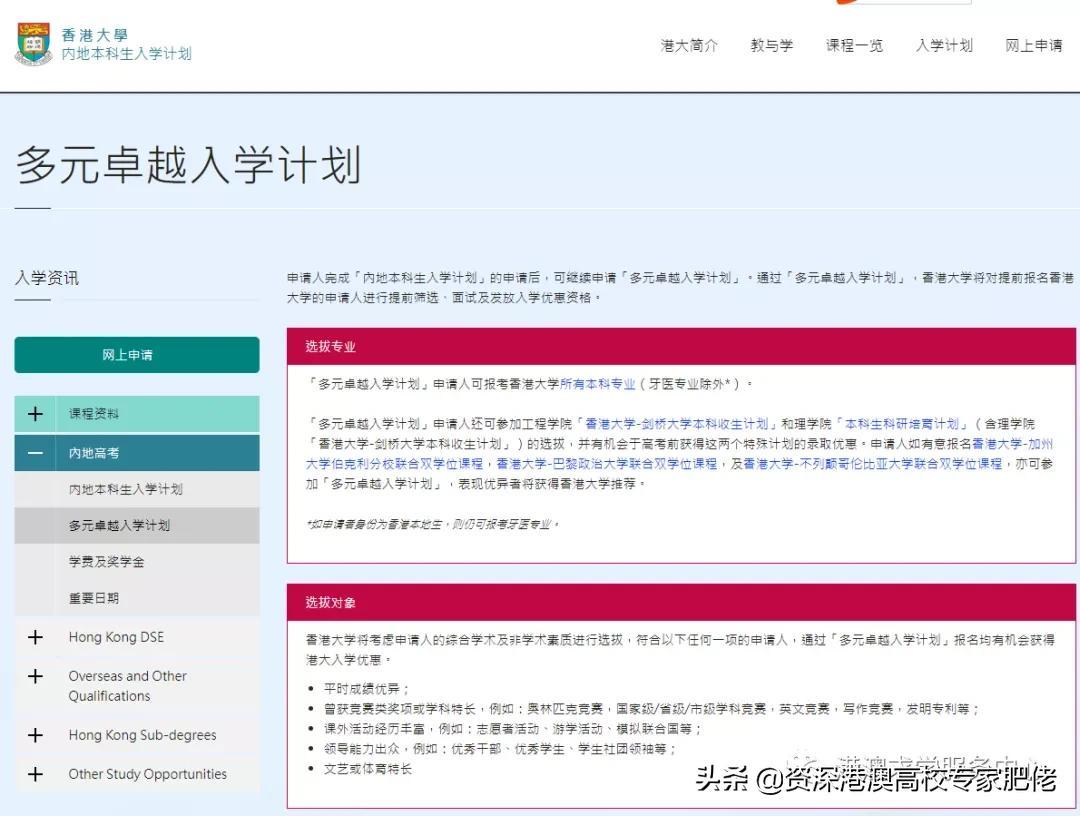Click 香港大學 header title text
The height and width of the screenshot is (816, 1080).
94,34
